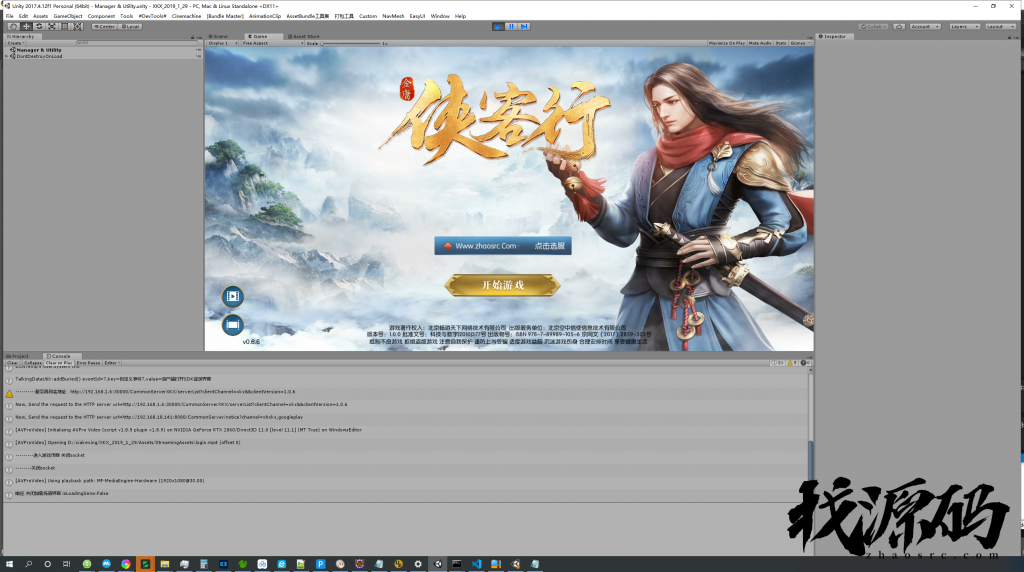Select the warning log entry in Console

[x=405, y=392]
